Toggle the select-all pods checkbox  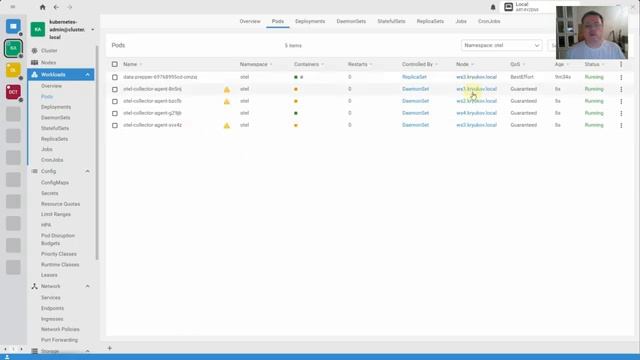coord(115,64)
